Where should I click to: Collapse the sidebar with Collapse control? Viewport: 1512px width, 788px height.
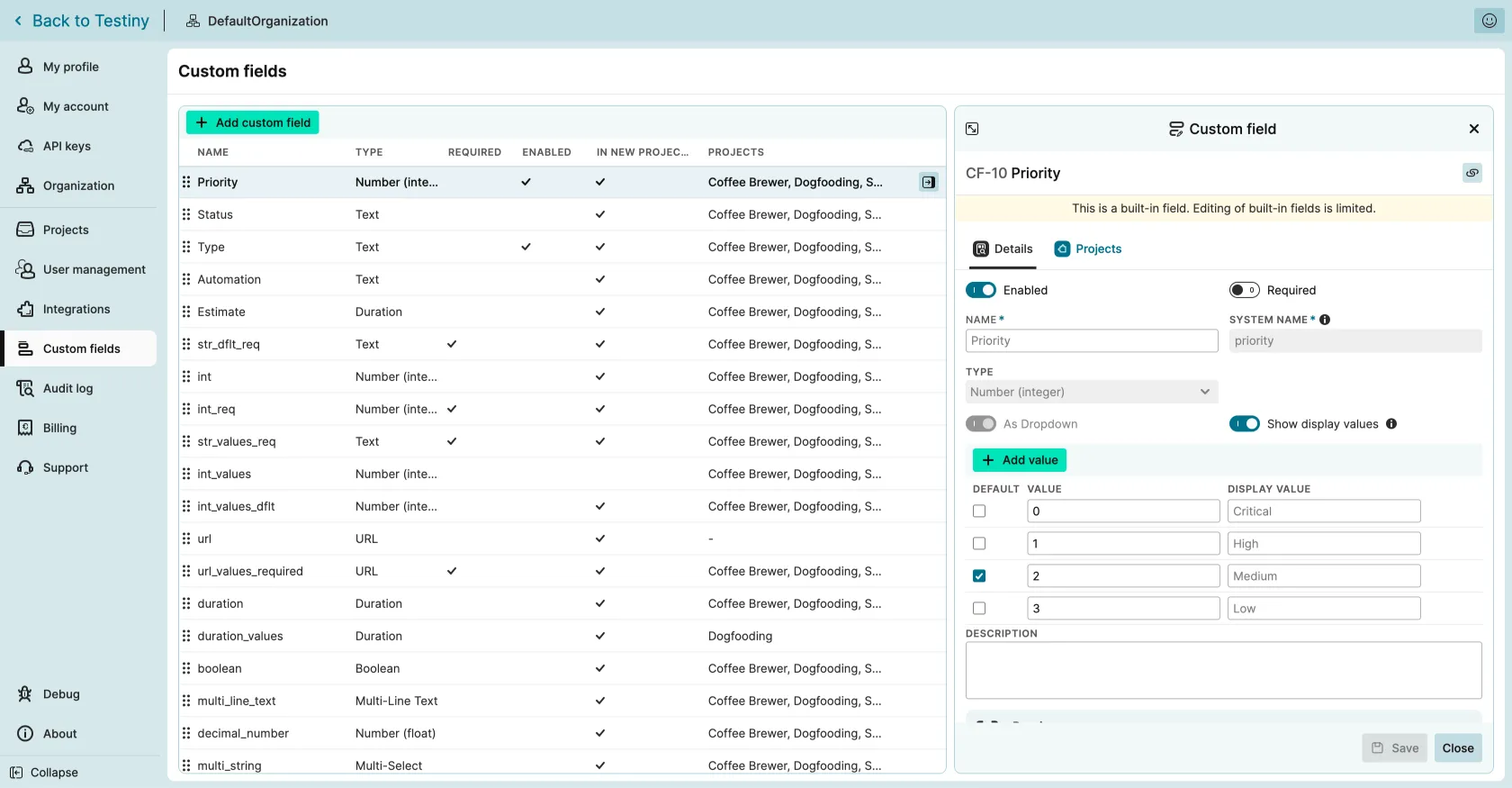(x=43, y=773)
